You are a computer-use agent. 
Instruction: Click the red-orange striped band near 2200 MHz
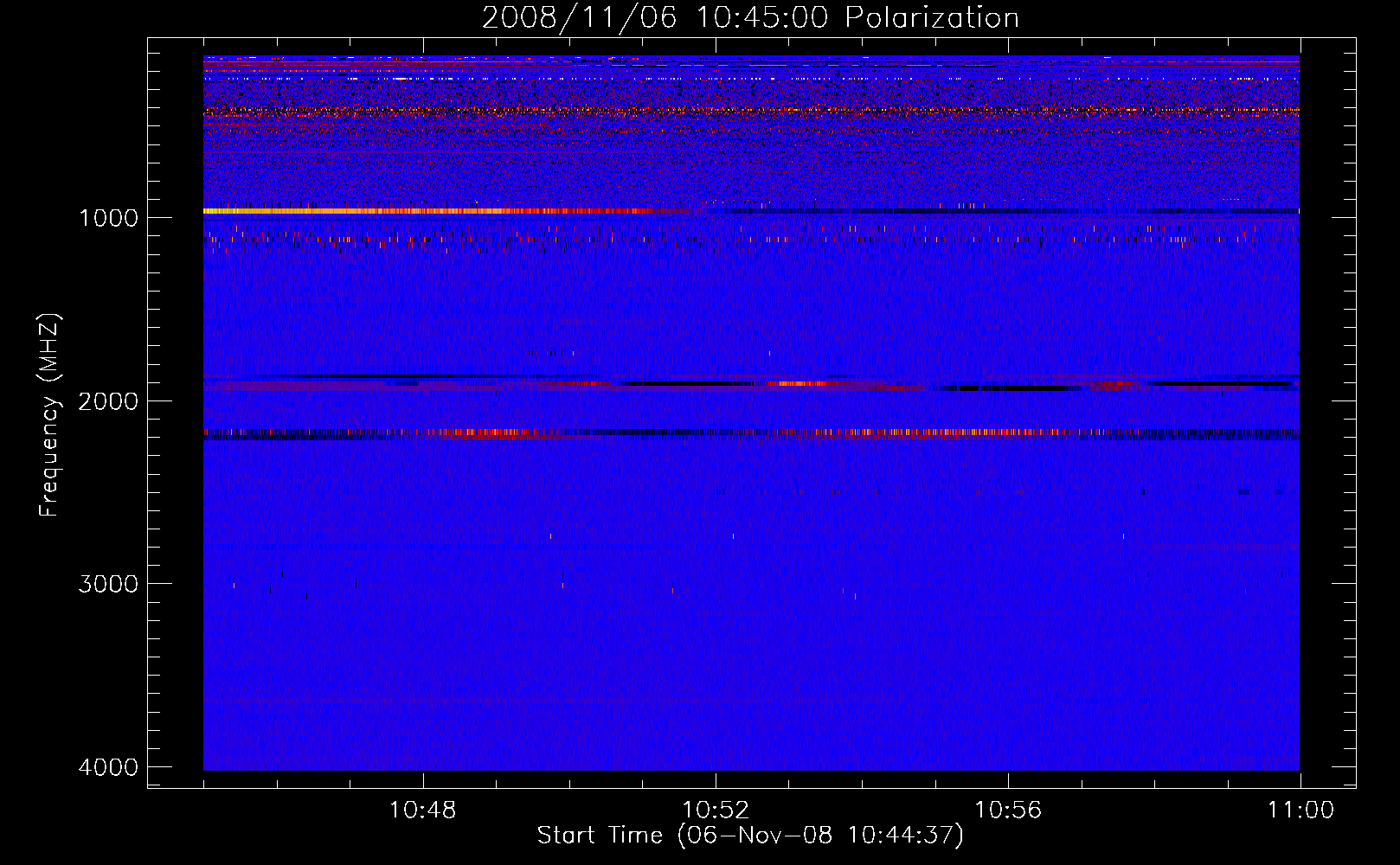(751, 432)
